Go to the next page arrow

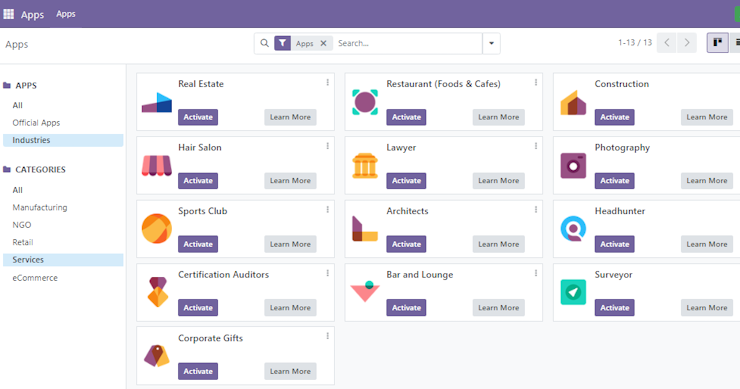click(x=687, y=43)
